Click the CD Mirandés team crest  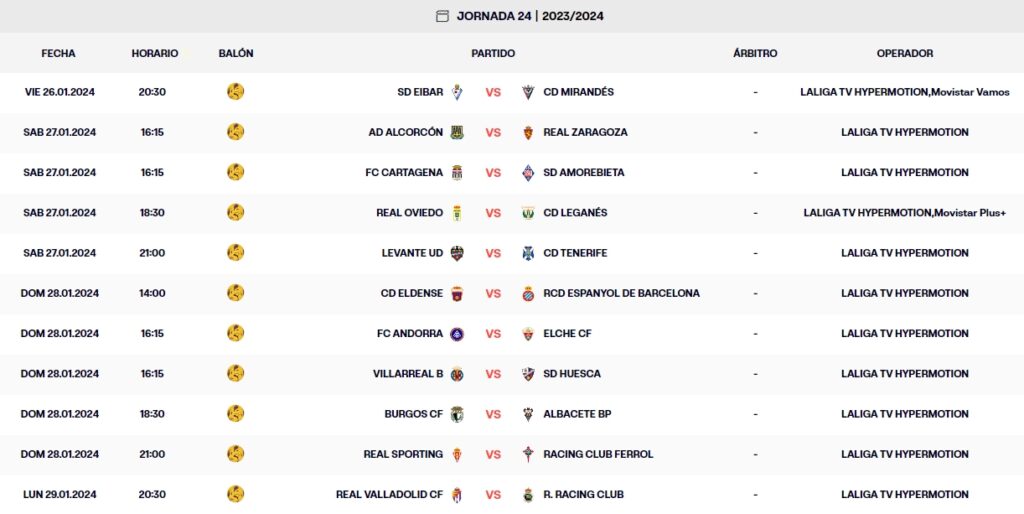click(x=529, y=92)
